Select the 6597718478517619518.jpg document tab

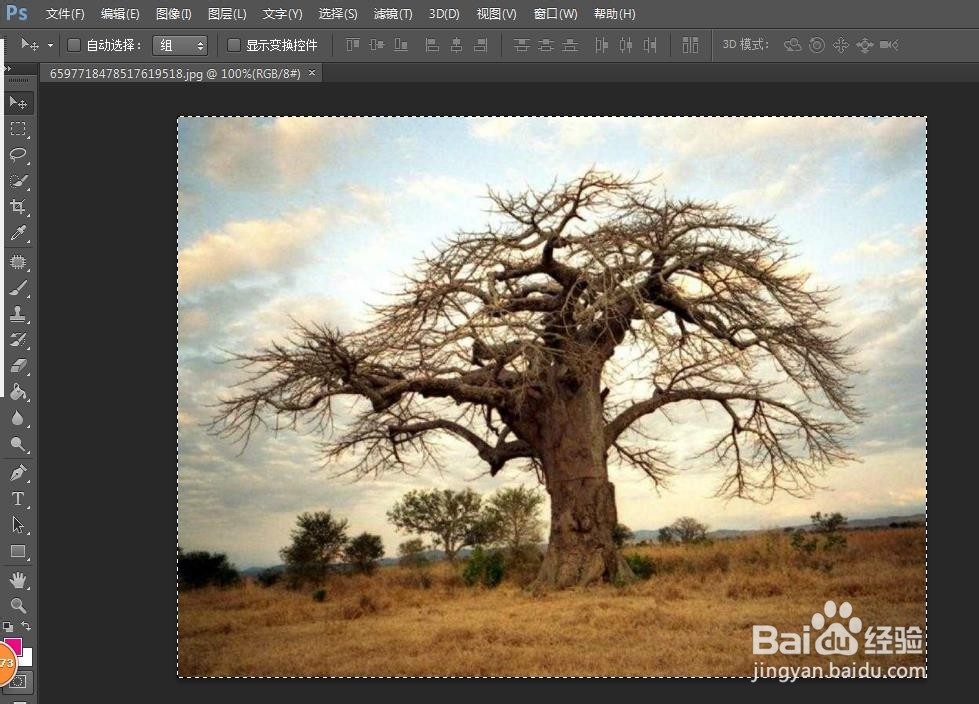tap(175, 74)
